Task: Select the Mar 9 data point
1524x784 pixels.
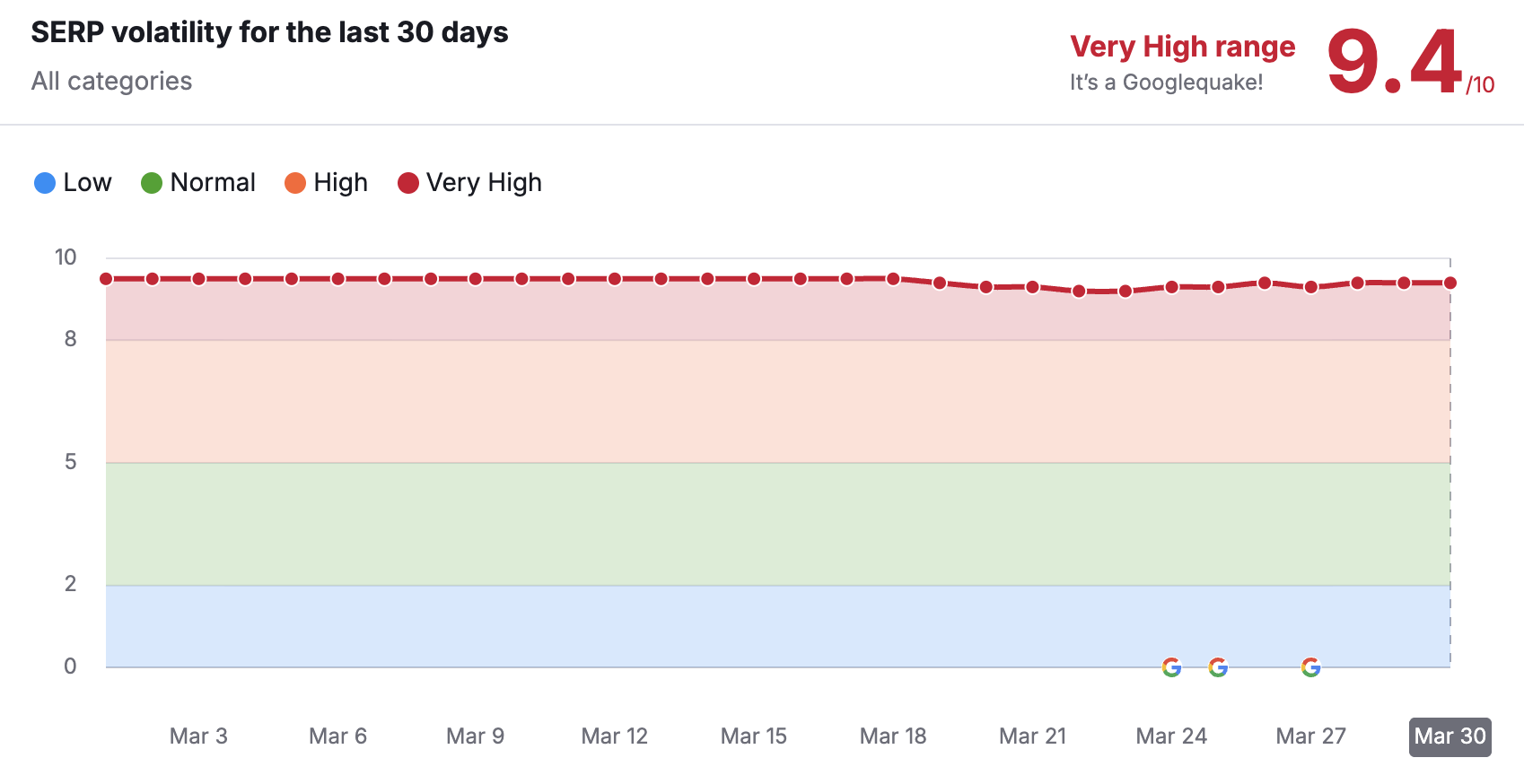Action: [x=476, y=279]
